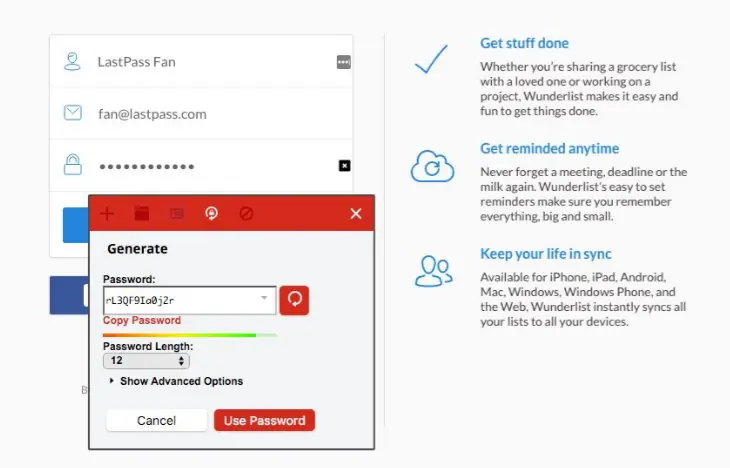Click the Password Length label
The width and height of the screenshot is (730, 468).
pyautogui.click(x=148, y=346)
